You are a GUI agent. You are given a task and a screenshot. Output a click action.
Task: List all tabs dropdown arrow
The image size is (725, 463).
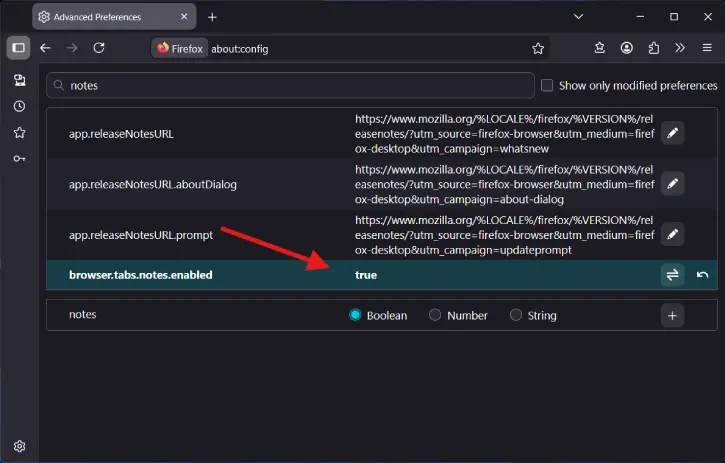[x=578, y=17]
